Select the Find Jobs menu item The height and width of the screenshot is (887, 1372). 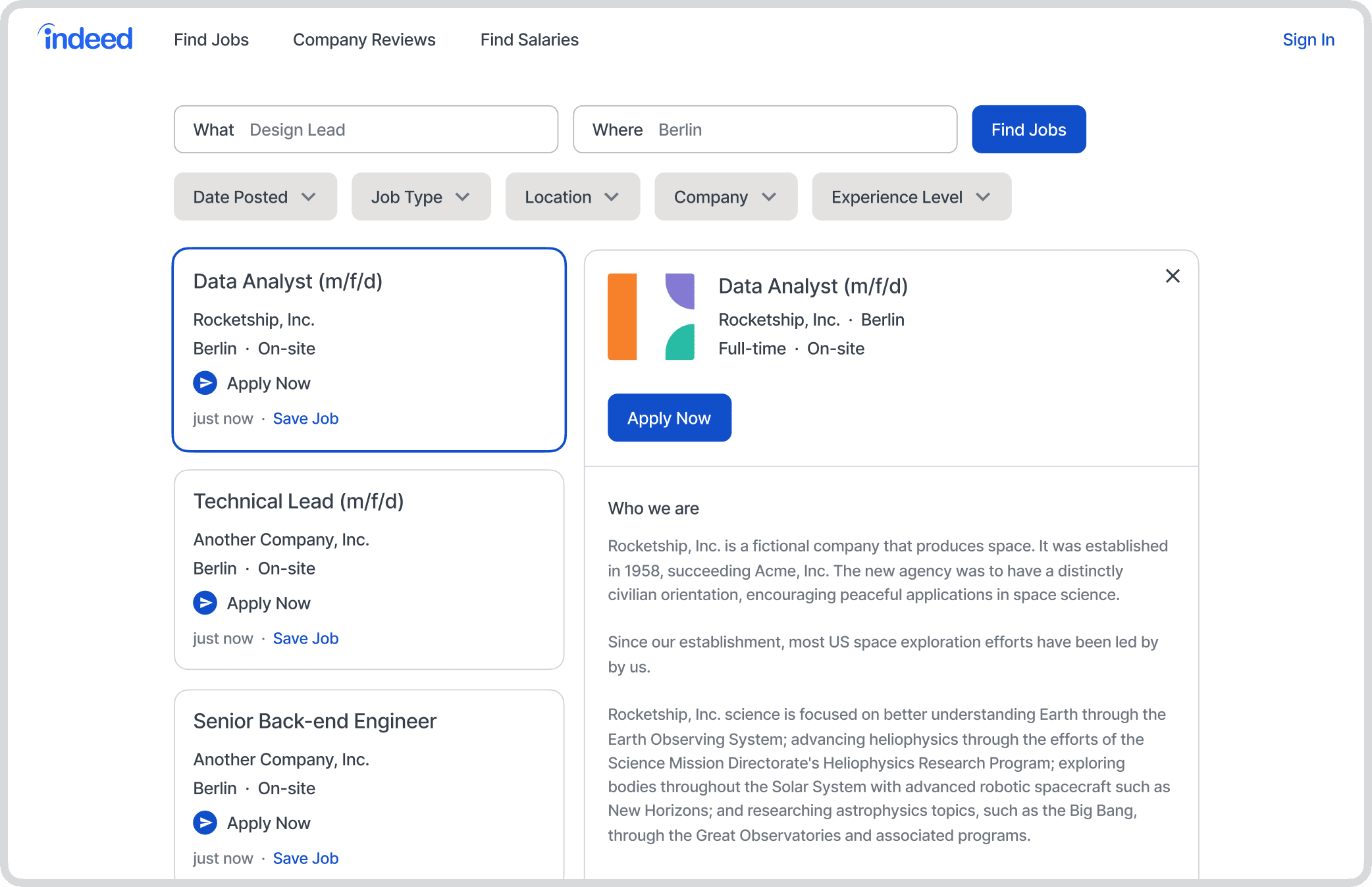click(x=211, y=40)
